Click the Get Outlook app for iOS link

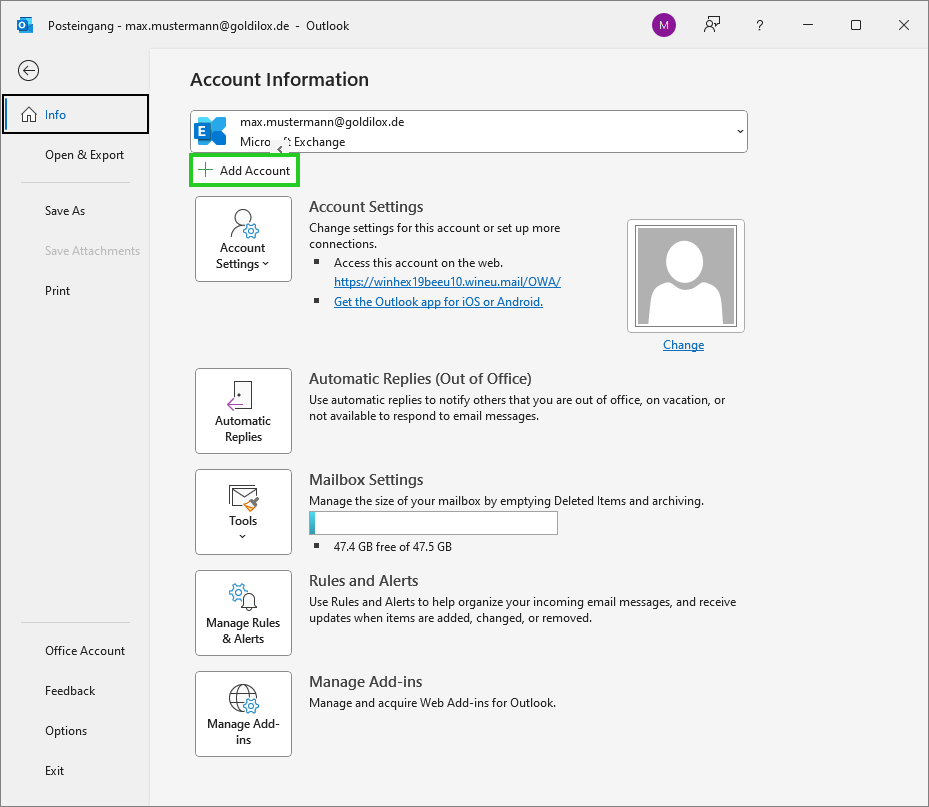pos(438,301)
